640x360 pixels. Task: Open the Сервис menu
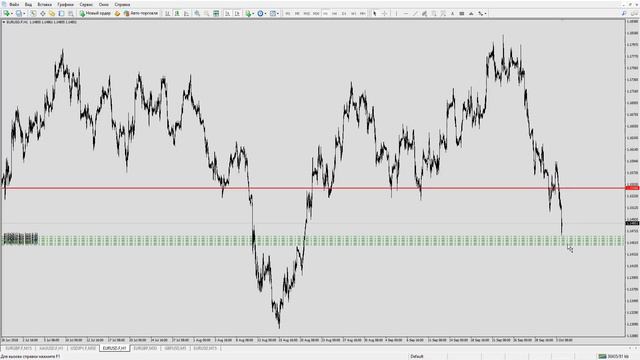point(86,4)
